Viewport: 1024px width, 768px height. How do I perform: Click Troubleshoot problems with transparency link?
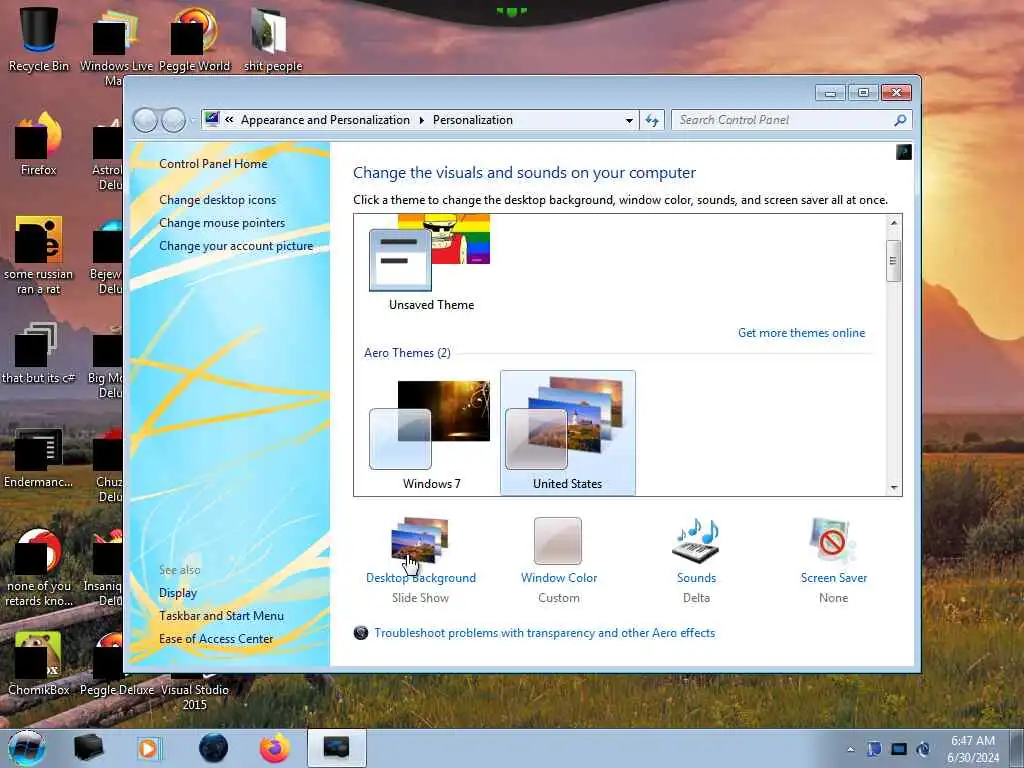click(545, 633)
